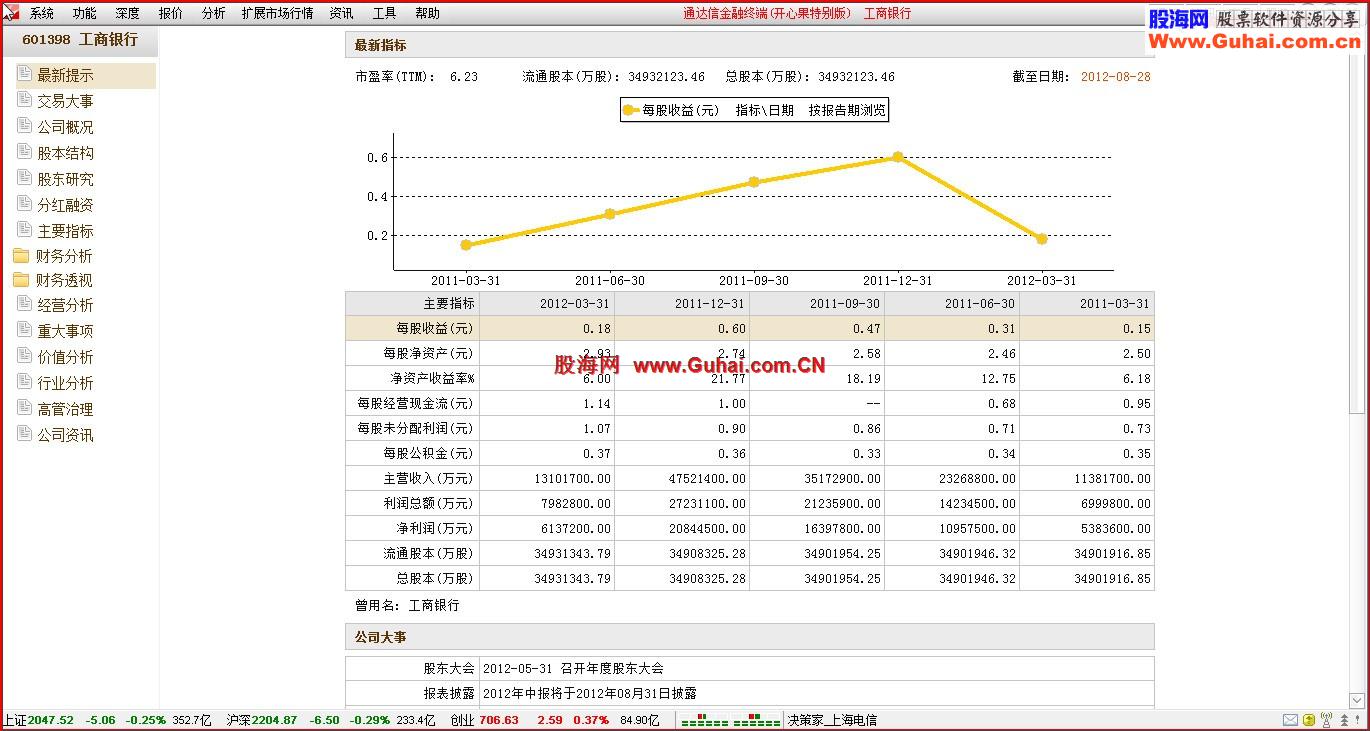Select the 每股经营现金流(元) row header
Image resolution: width=1370 pixels, height=731 pixels.
coord(413,403)
